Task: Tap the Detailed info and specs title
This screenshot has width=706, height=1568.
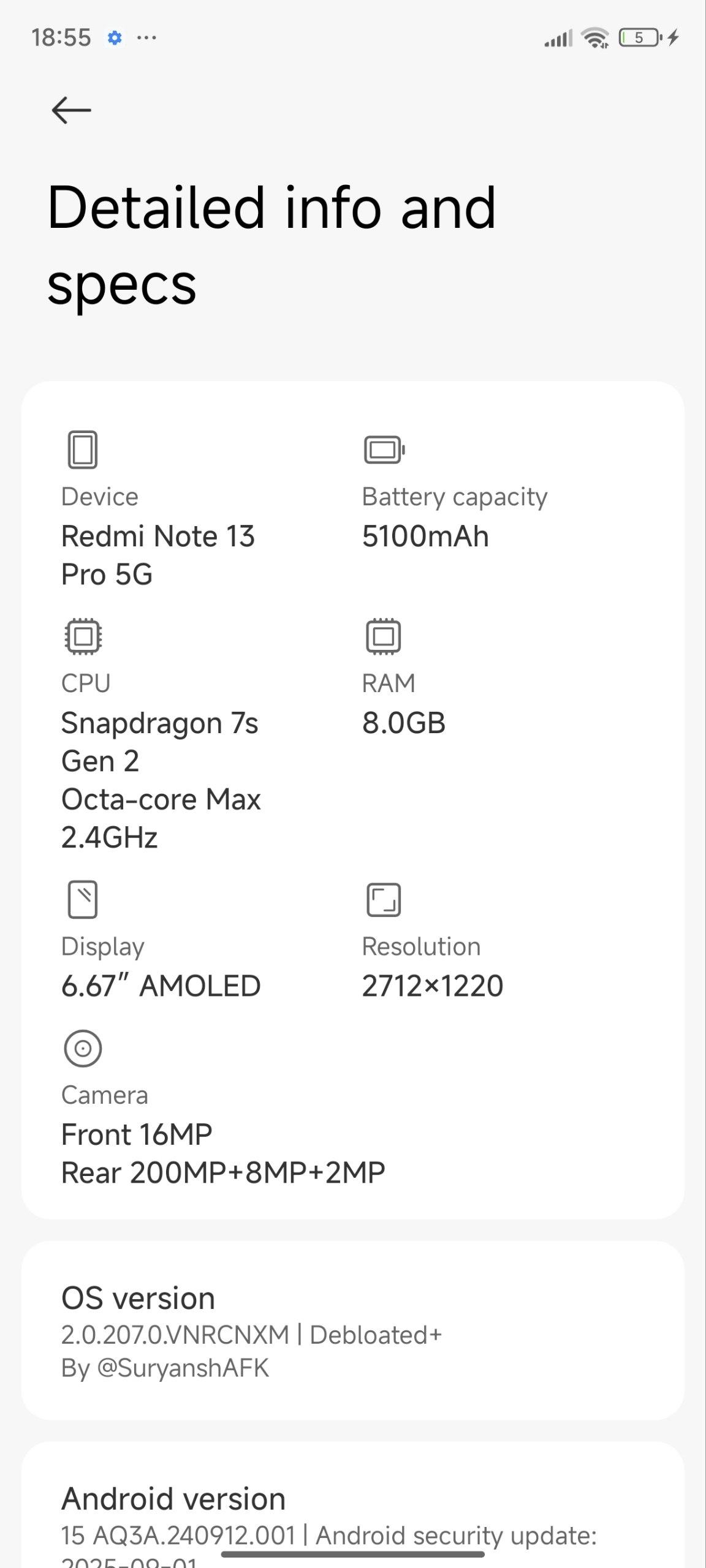Action: (x=271, y=246)
